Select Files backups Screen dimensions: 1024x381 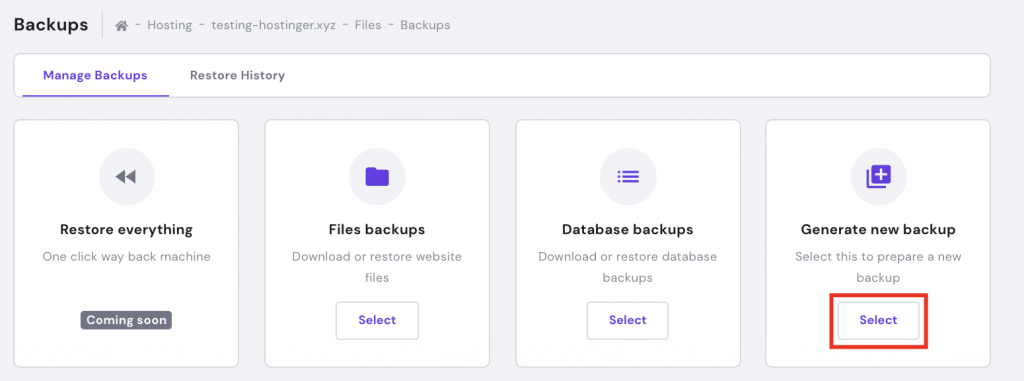pos(377,320)
